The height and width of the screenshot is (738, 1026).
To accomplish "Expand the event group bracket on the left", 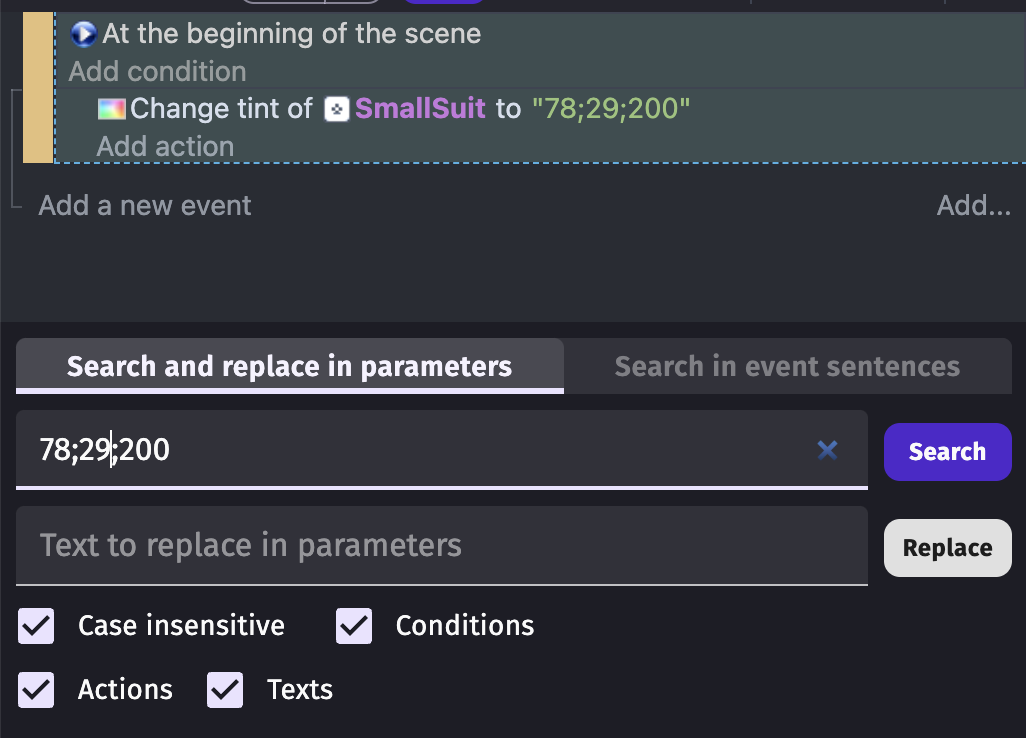I will click(12, 148).
